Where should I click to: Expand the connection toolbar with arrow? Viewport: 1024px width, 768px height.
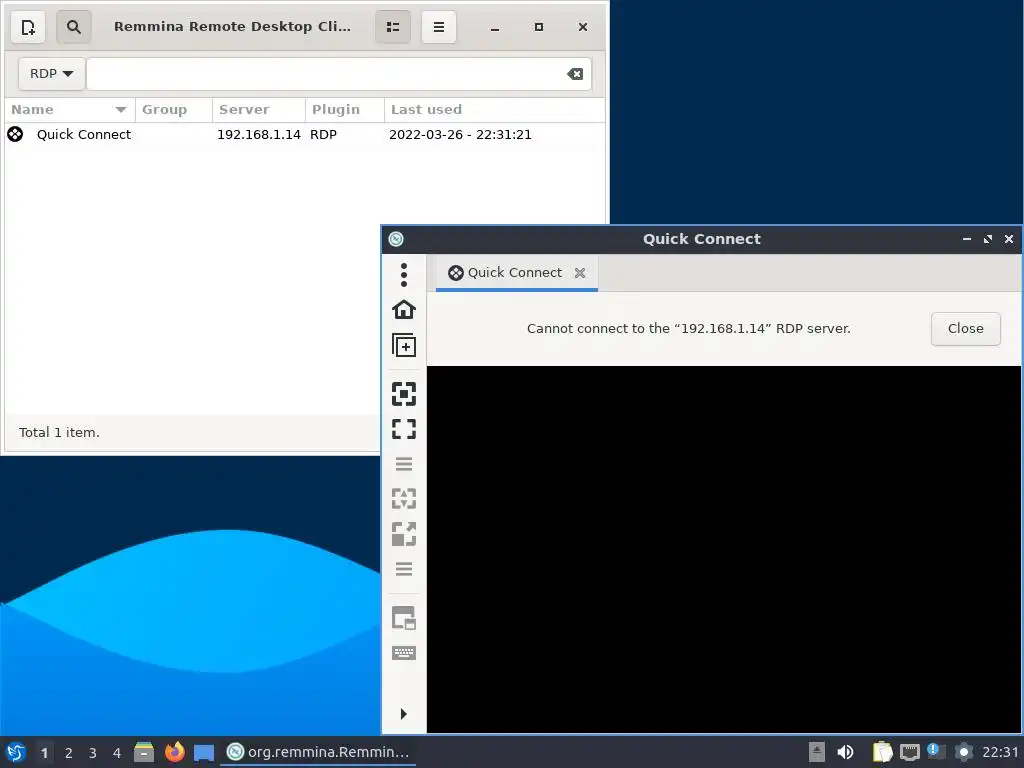click(404, 714)
